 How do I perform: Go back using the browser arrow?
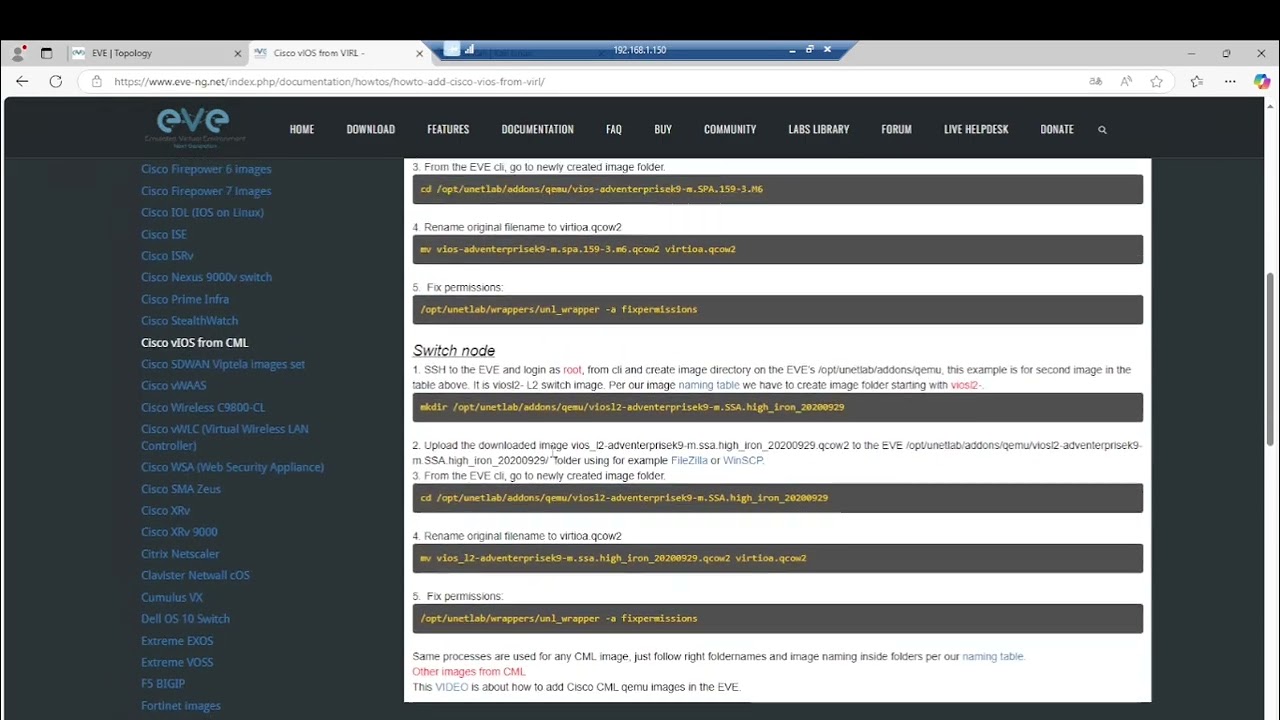coord(22,81)
